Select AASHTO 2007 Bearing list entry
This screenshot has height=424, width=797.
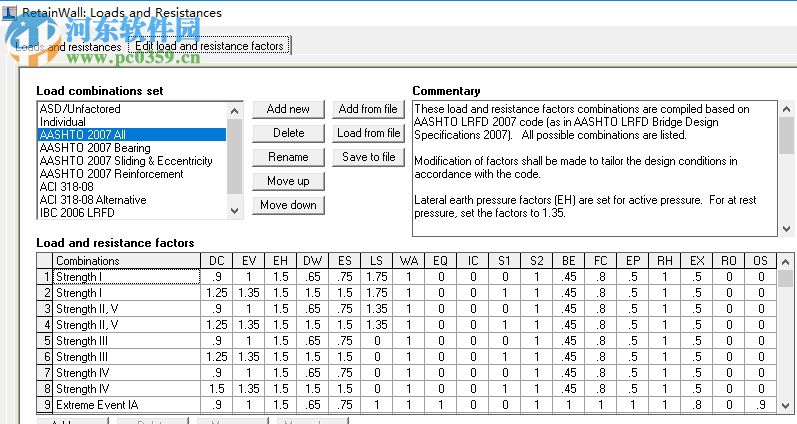click(132, 148)
